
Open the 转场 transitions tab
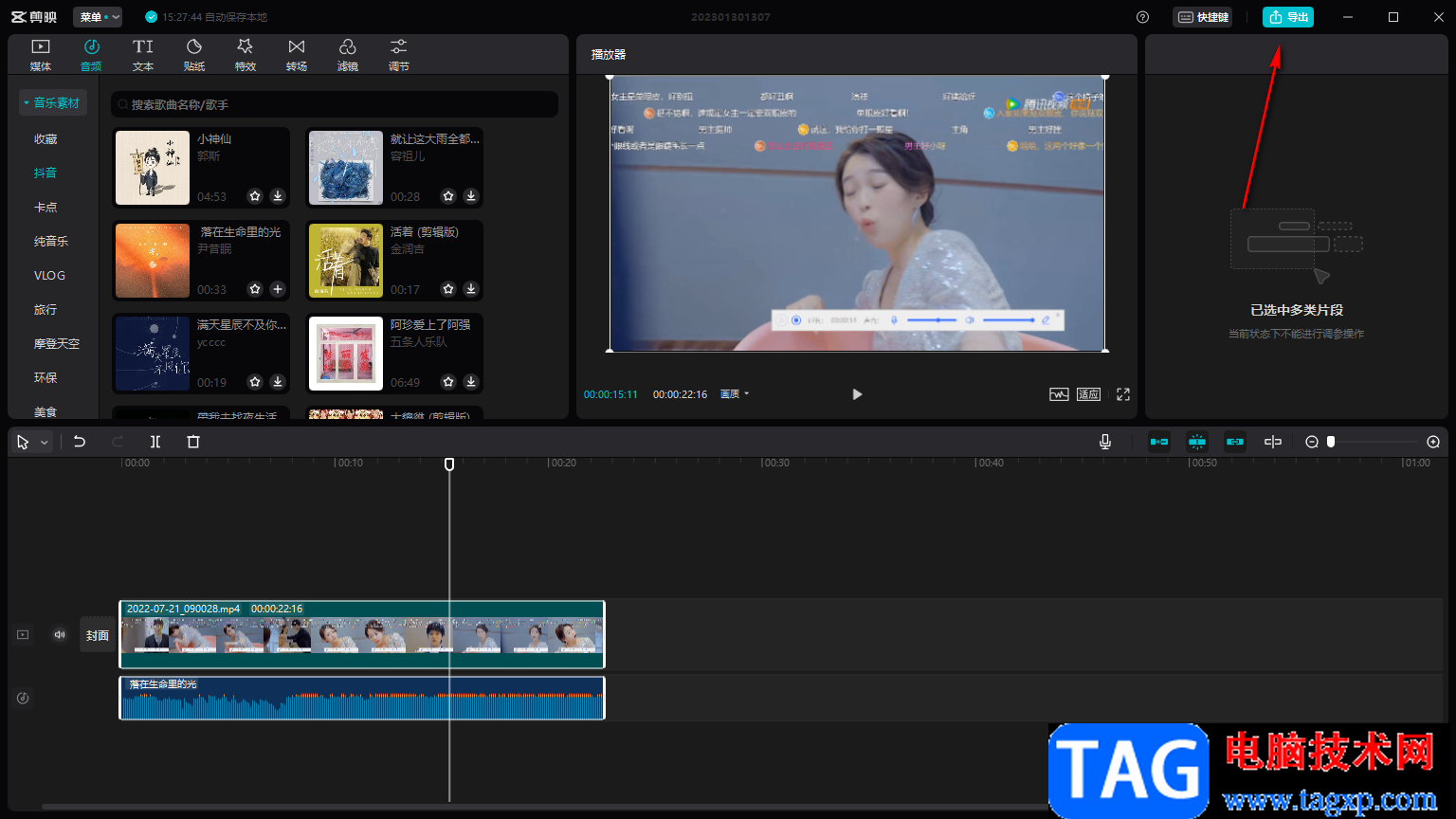point(297,55)
